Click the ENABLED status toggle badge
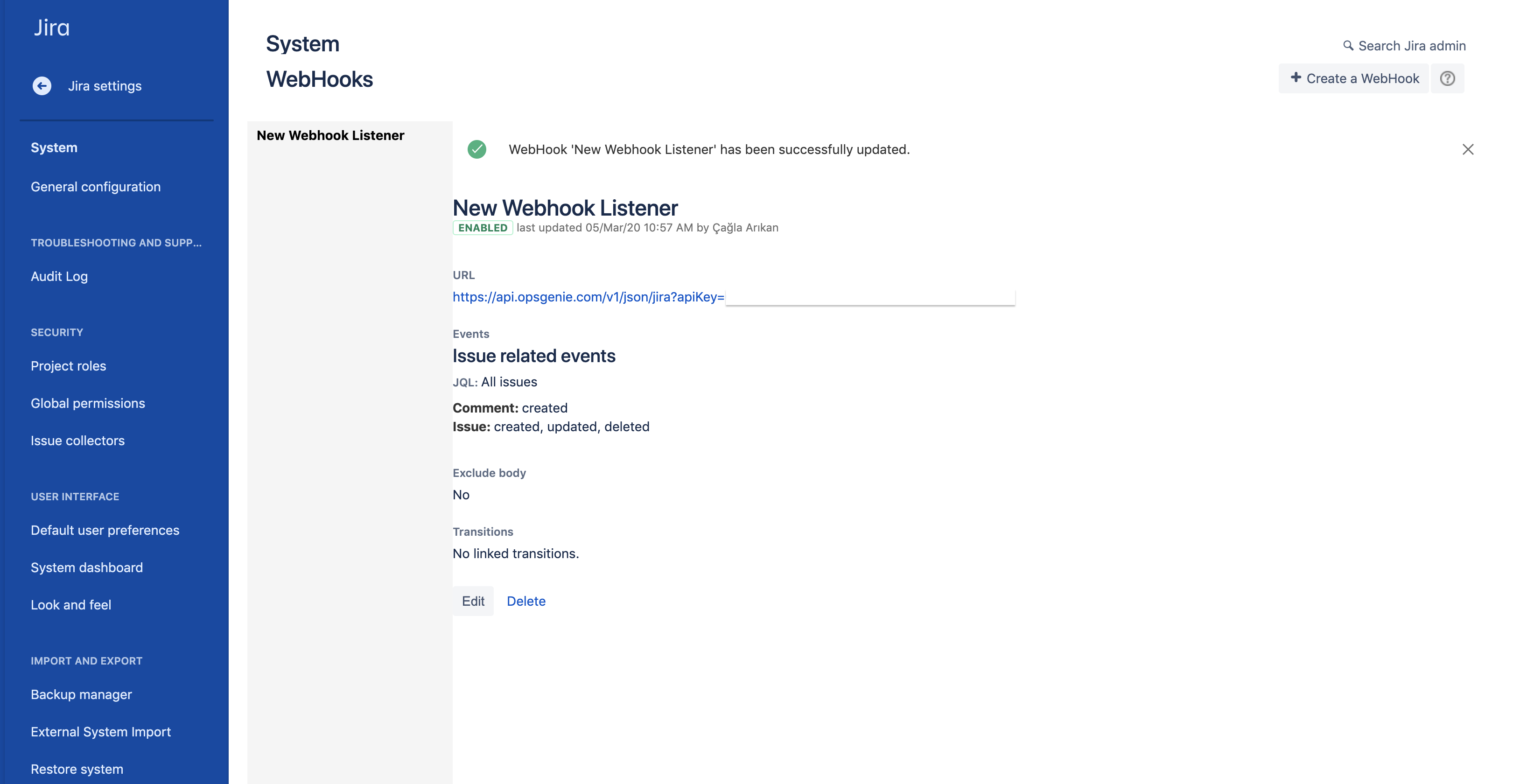 (x=481, y=227)
